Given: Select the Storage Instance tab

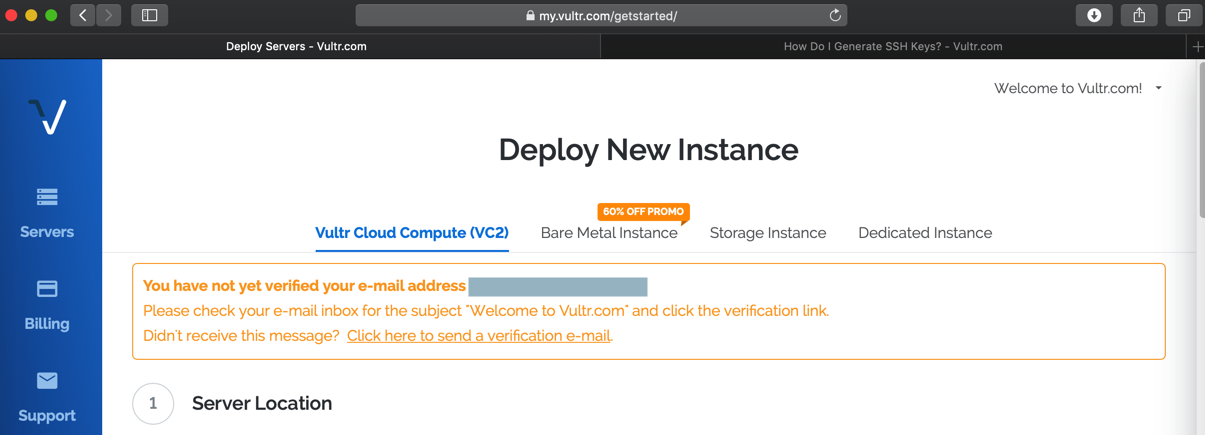Looking at the screenshot, I should click(x=768, y=233).
